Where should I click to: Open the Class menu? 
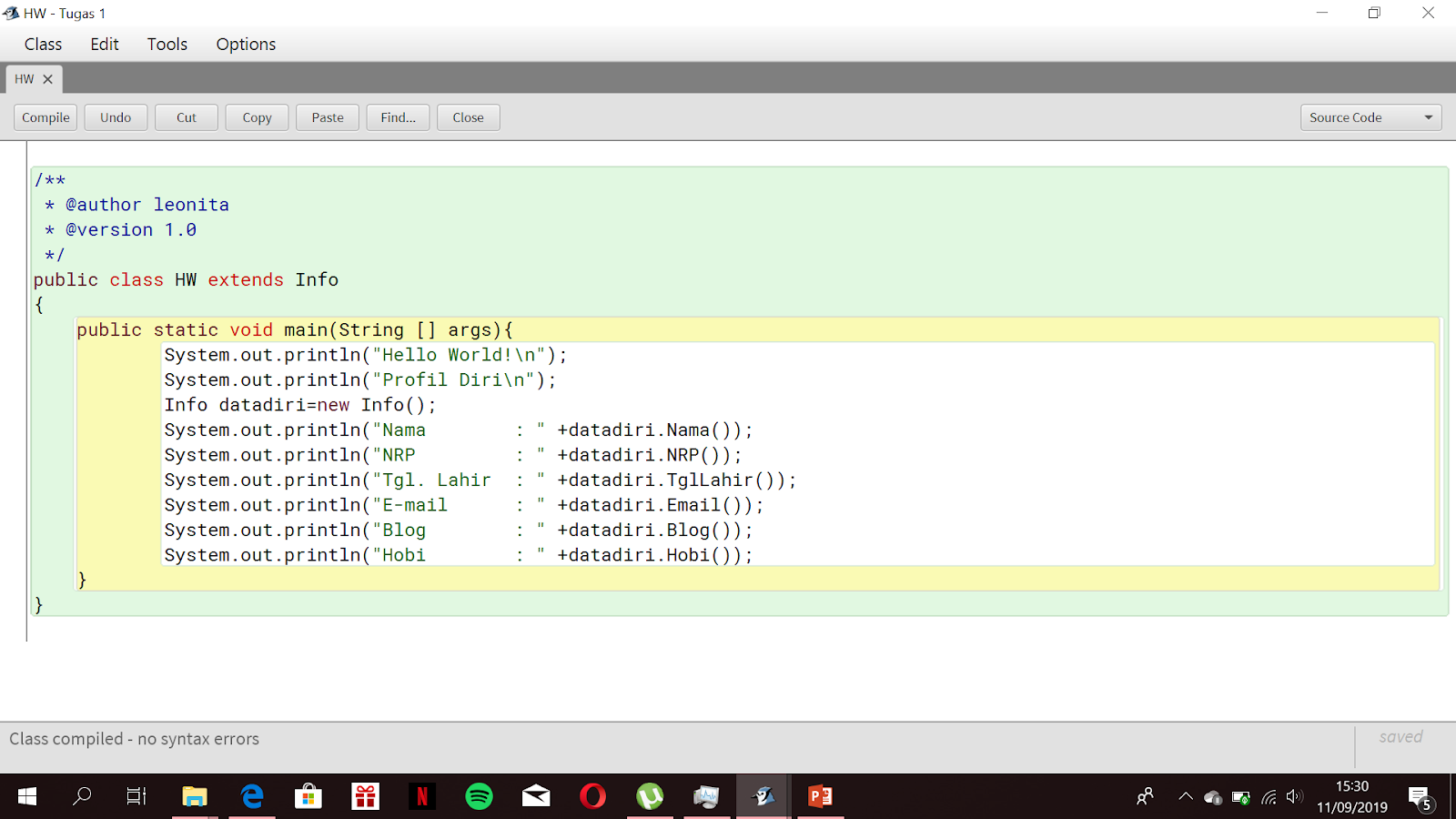coord(43,44)
